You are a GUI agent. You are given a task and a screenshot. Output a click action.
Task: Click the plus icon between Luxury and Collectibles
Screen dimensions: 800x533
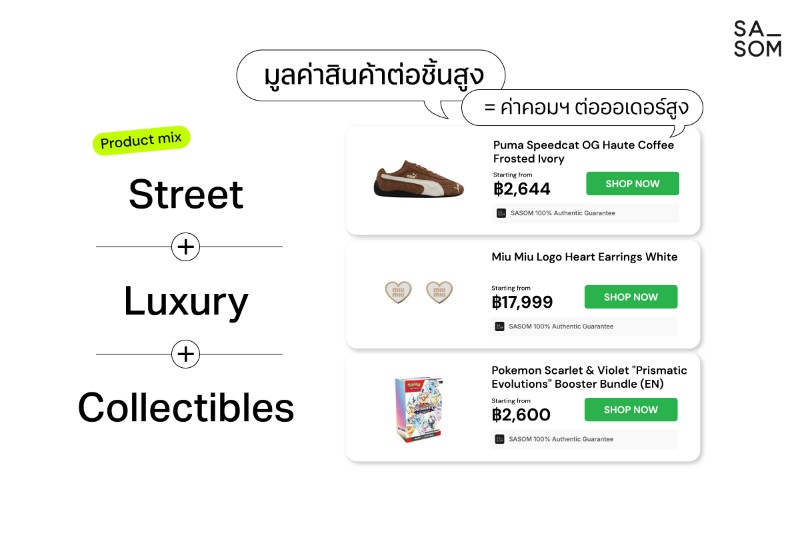coord(185,354)
